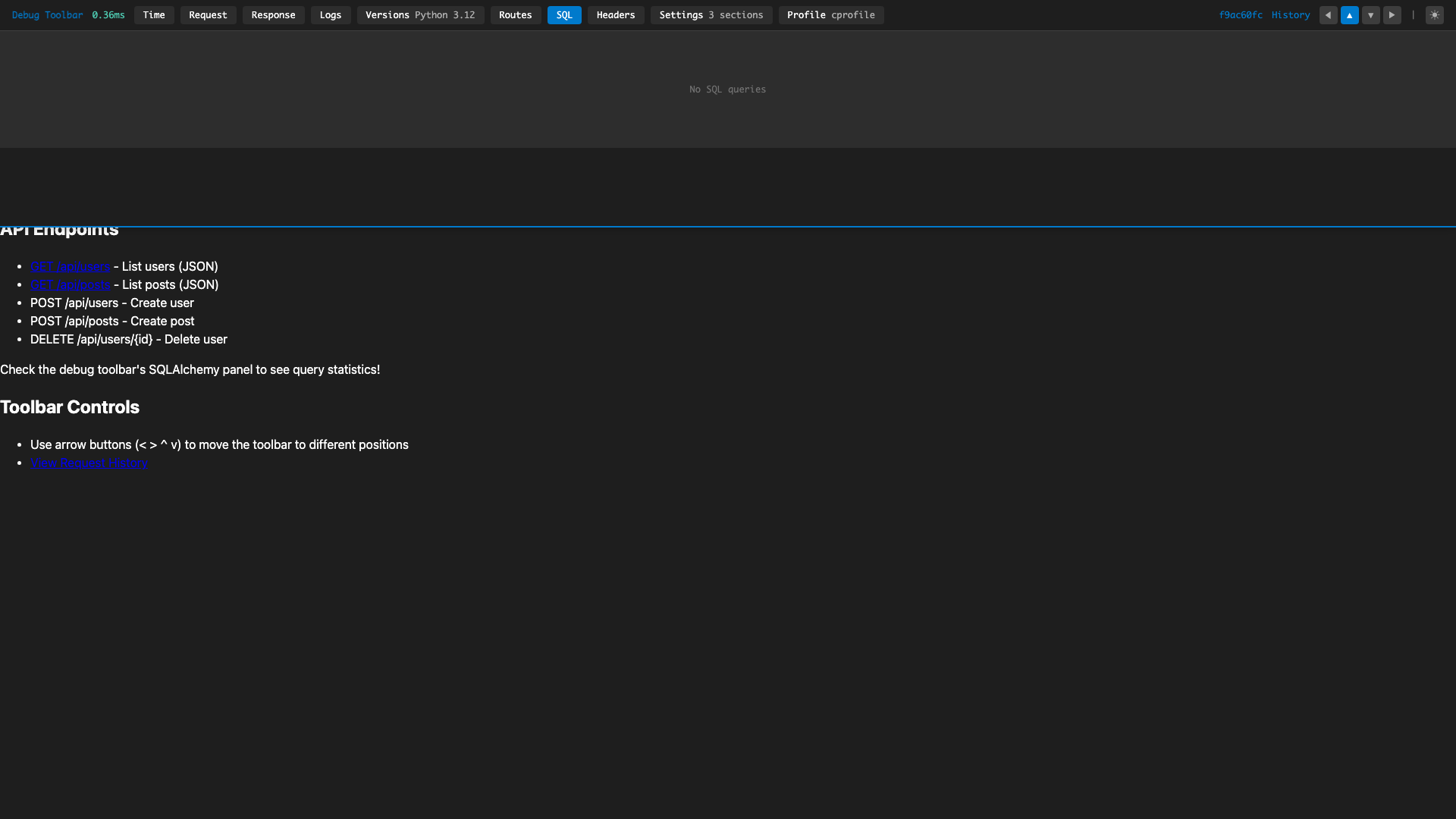The image size is (1456, 819).
Task: Follow View Request History link
Action: (89, 463)
